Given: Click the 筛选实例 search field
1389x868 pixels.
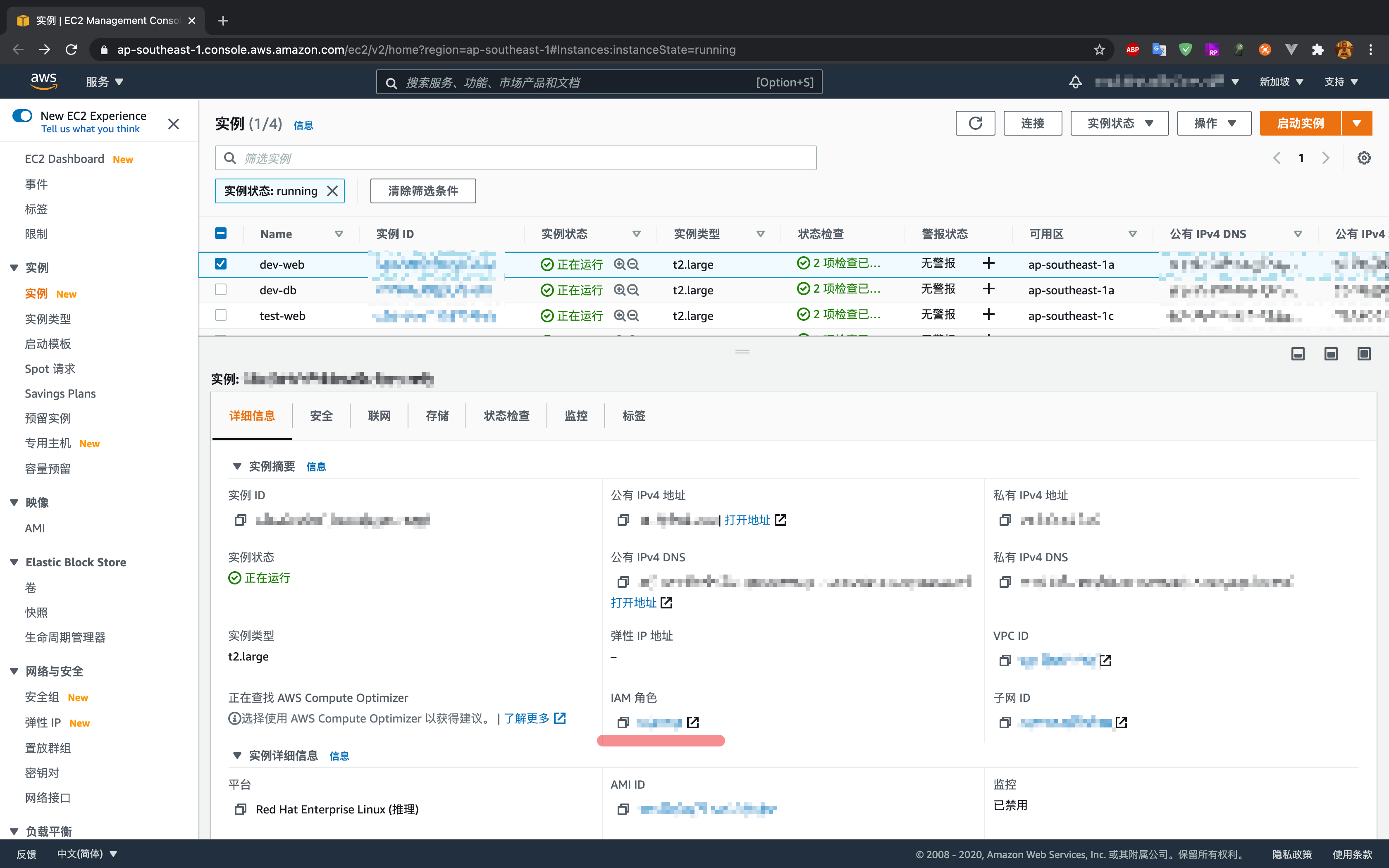Looking at the screenshot, I should tap(515, 157).
